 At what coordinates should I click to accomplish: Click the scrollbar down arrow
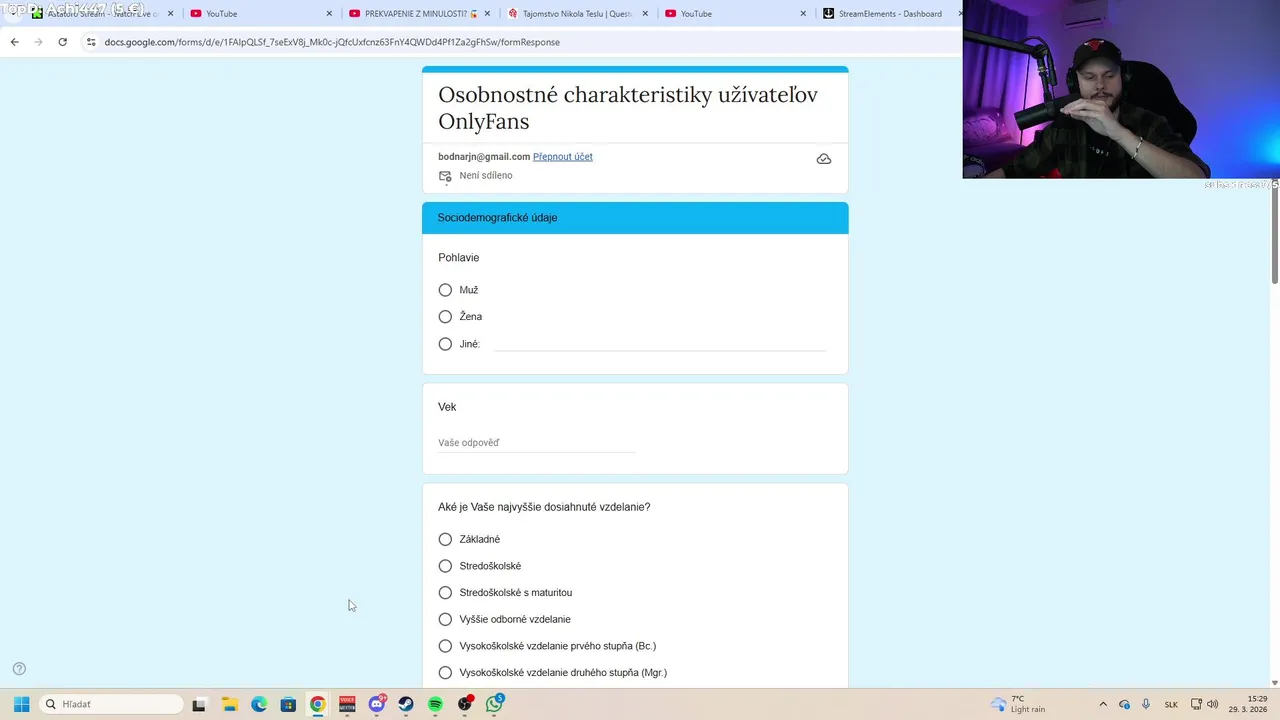click(1274, 683)
